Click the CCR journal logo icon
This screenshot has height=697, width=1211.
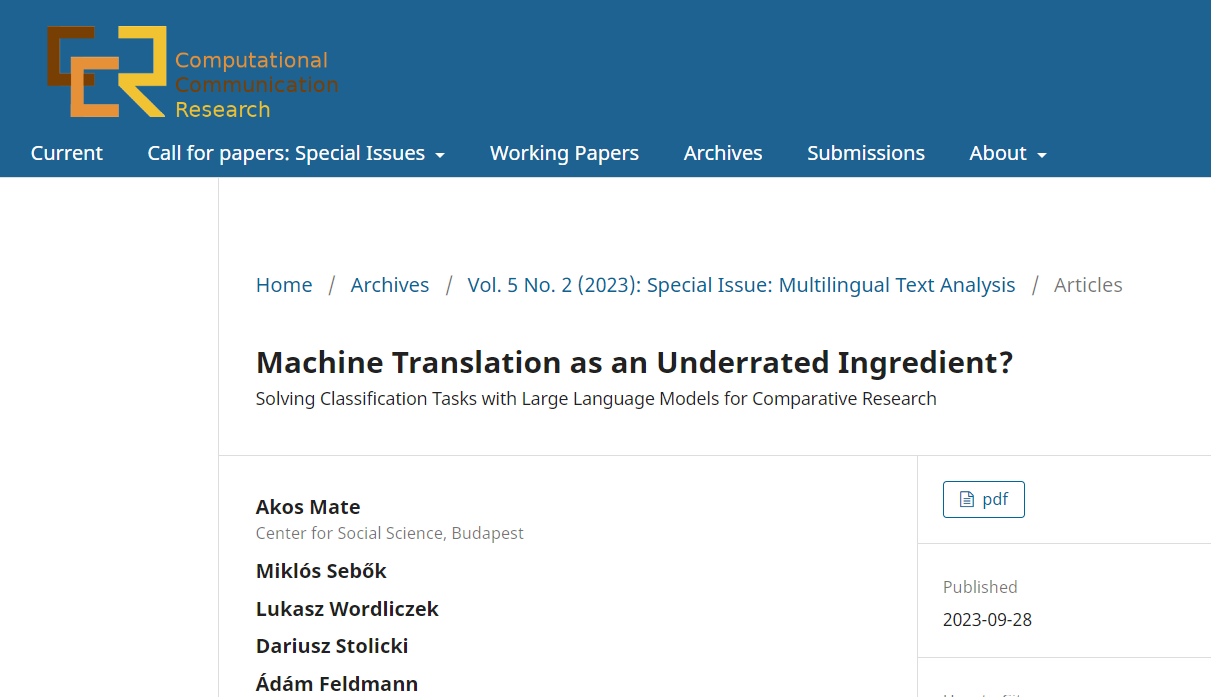pyautogui.click(x=106, y=71)
